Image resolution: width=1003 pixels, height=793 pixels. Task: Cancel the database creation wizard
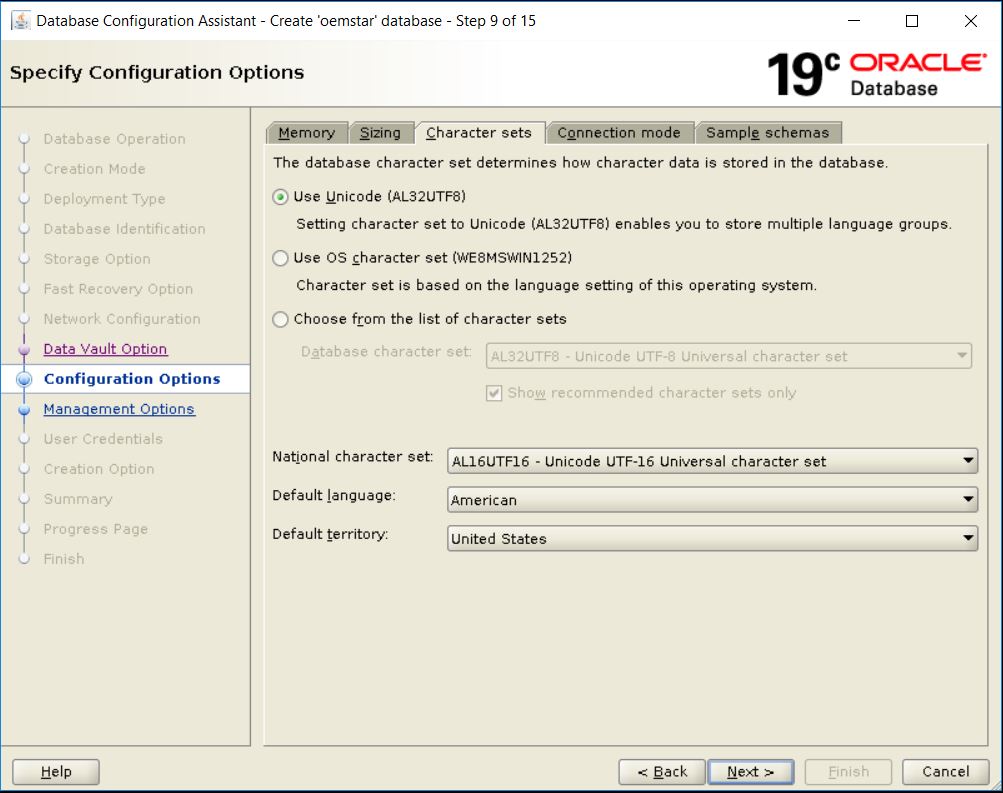click(945, 772)
